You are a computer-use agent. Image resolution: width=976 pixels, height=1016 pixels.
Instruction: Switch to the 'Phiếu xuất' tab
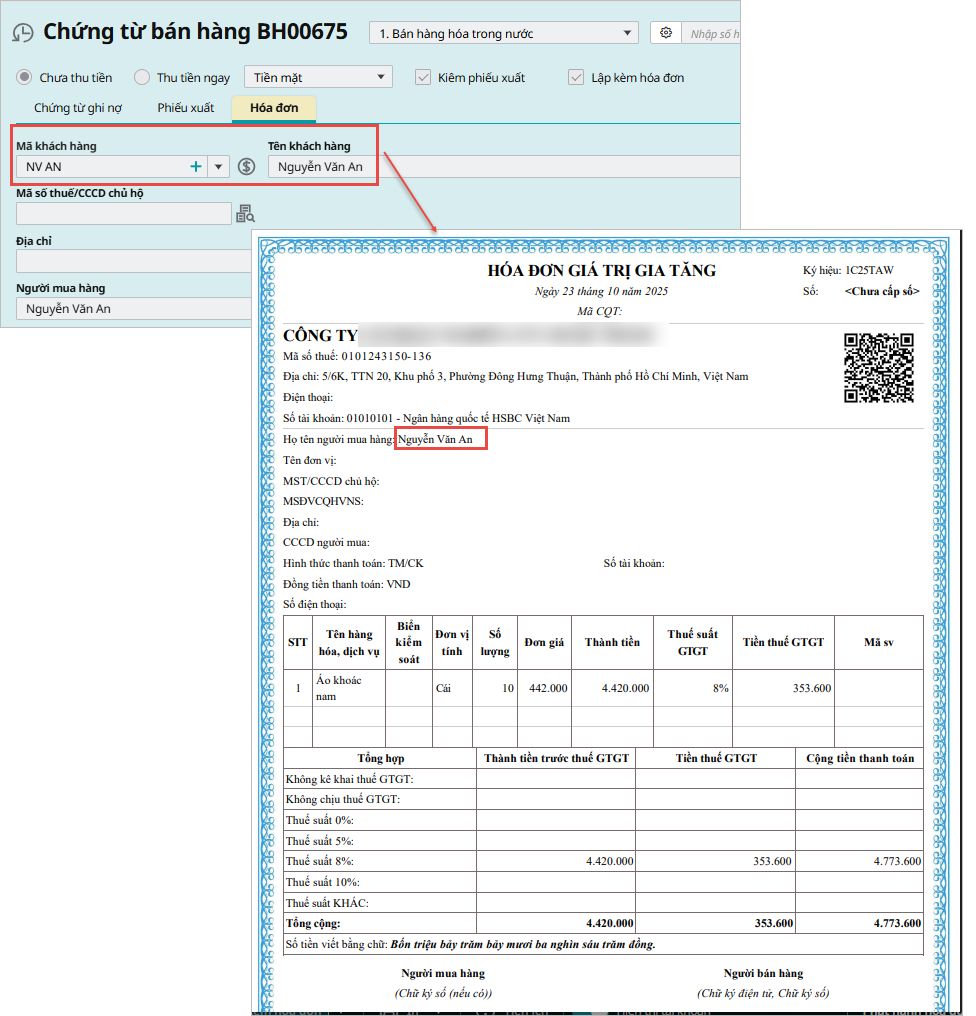pos(185,108)
